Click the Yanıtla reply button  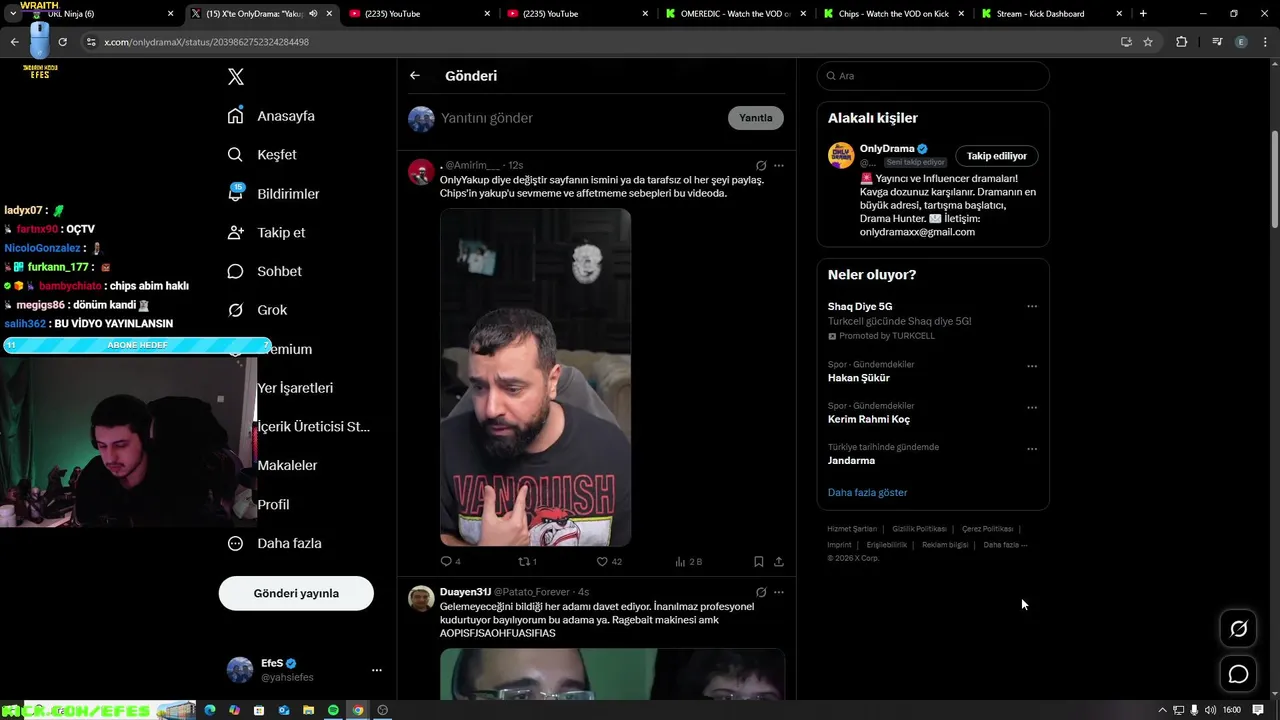[756, 118]
